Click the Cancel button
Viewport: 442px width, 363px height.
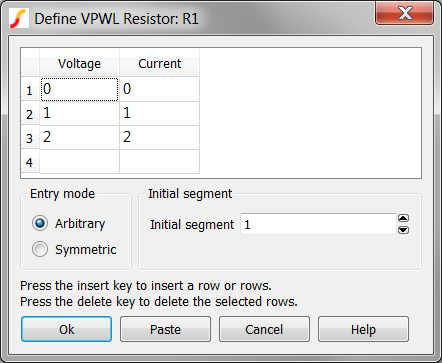point(264,329)
